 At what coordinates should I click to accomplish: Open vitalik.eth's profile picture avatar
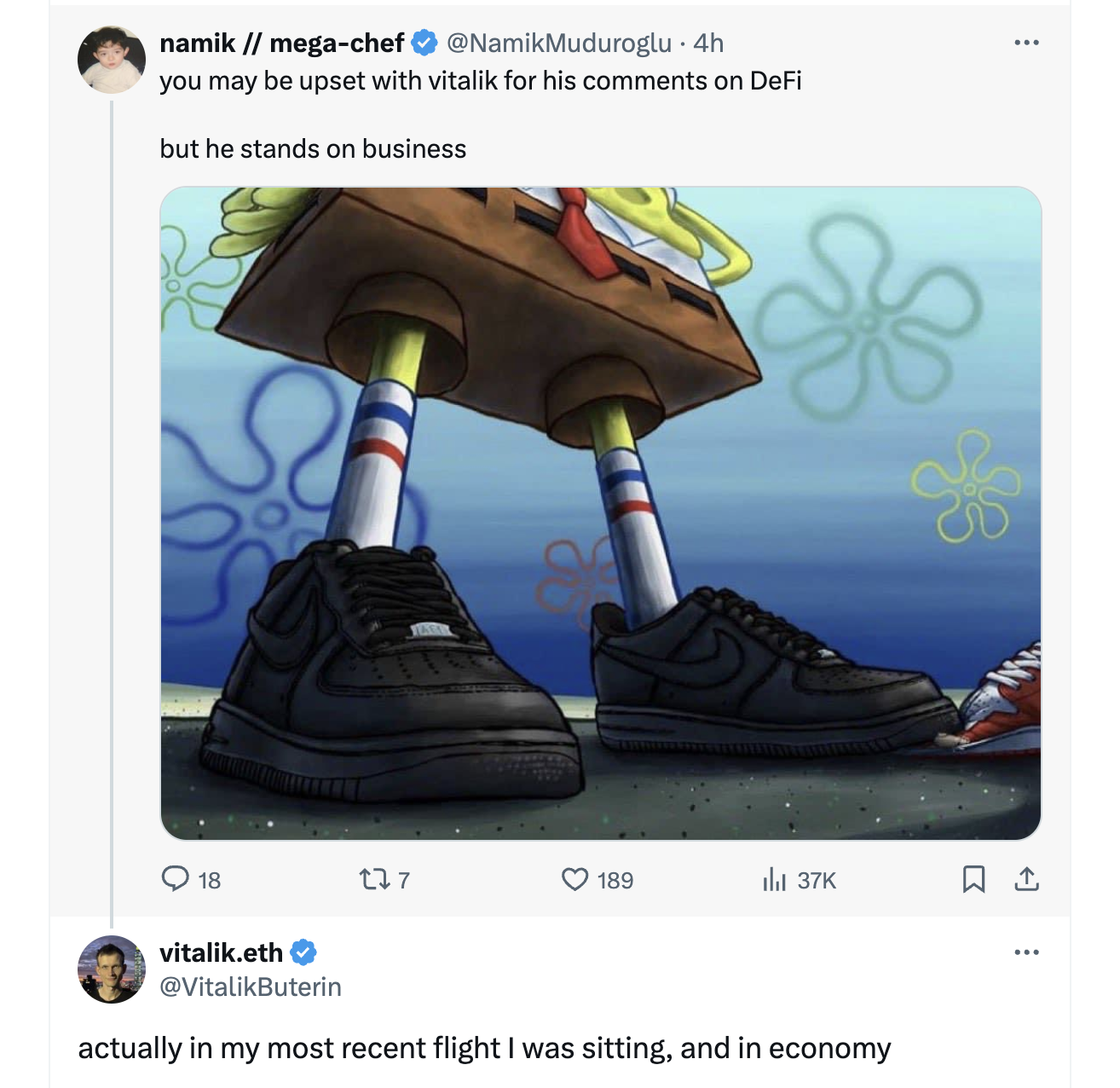point(112,969)
